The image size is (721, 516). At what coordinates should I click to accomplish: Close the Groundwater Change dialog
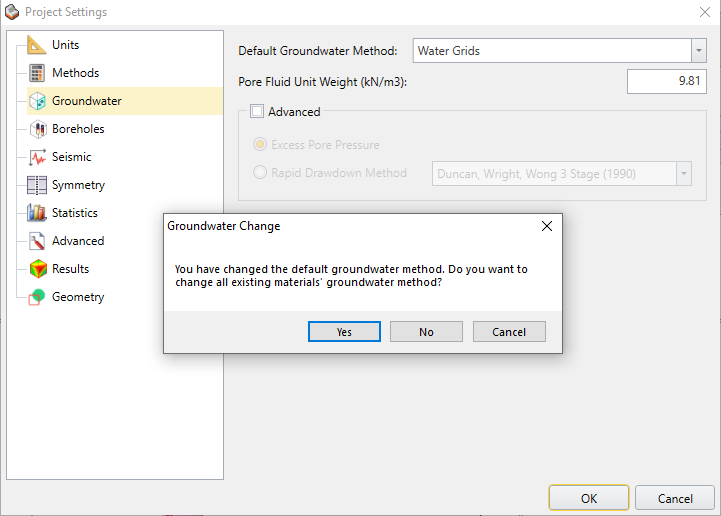546,226
